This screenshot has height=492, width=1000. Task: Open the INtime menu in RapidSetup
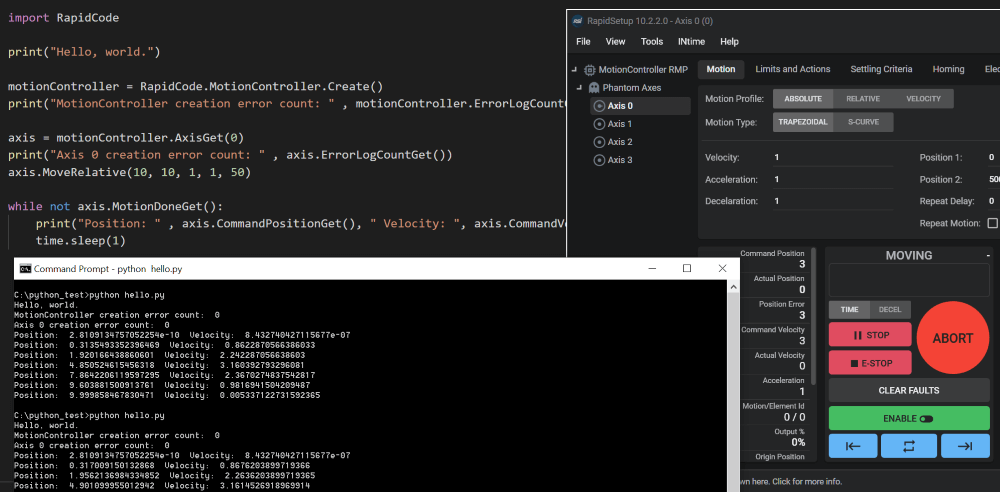[693, 41]
